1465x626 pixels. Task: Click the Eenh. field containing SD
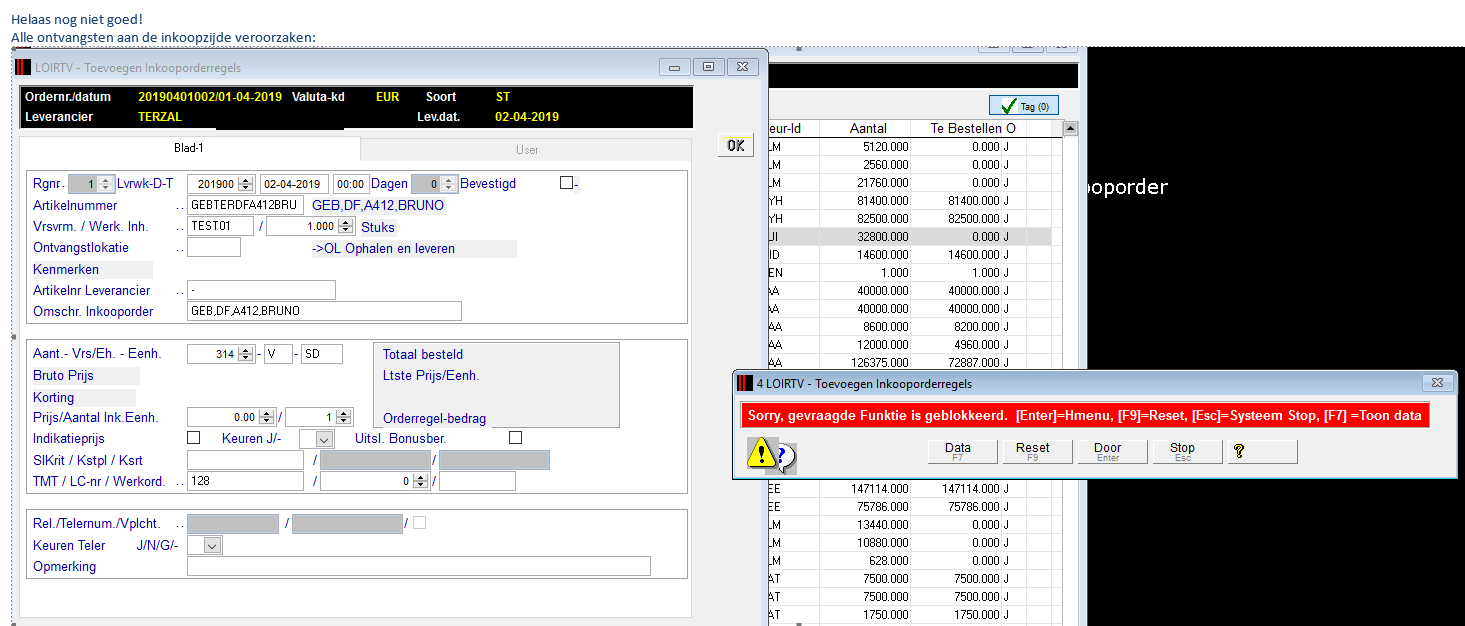point(322,354)
